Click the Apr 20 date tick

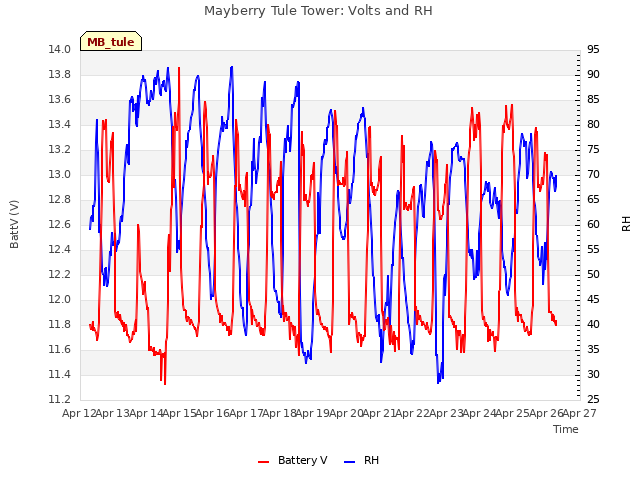click(x=346, y=413)
